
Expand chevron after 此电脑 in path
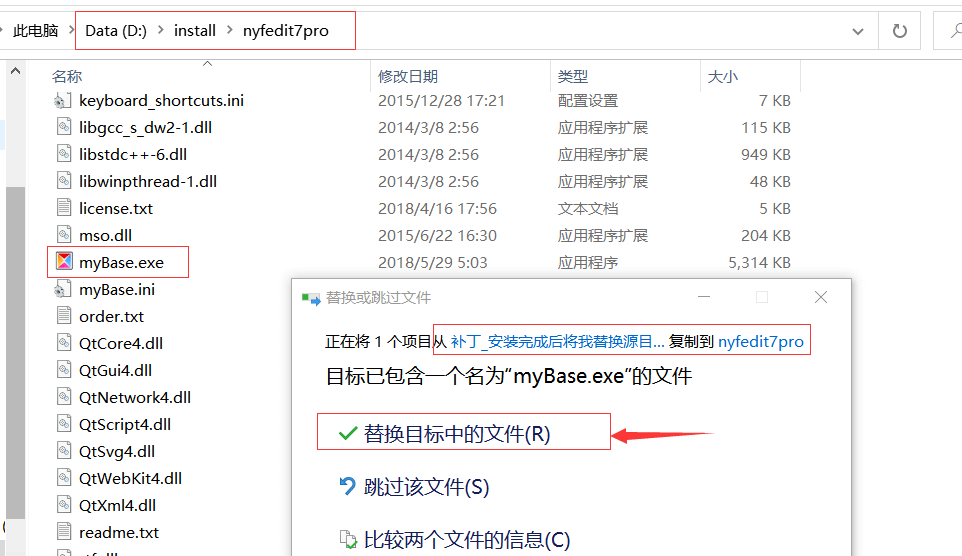coord(72,30)
